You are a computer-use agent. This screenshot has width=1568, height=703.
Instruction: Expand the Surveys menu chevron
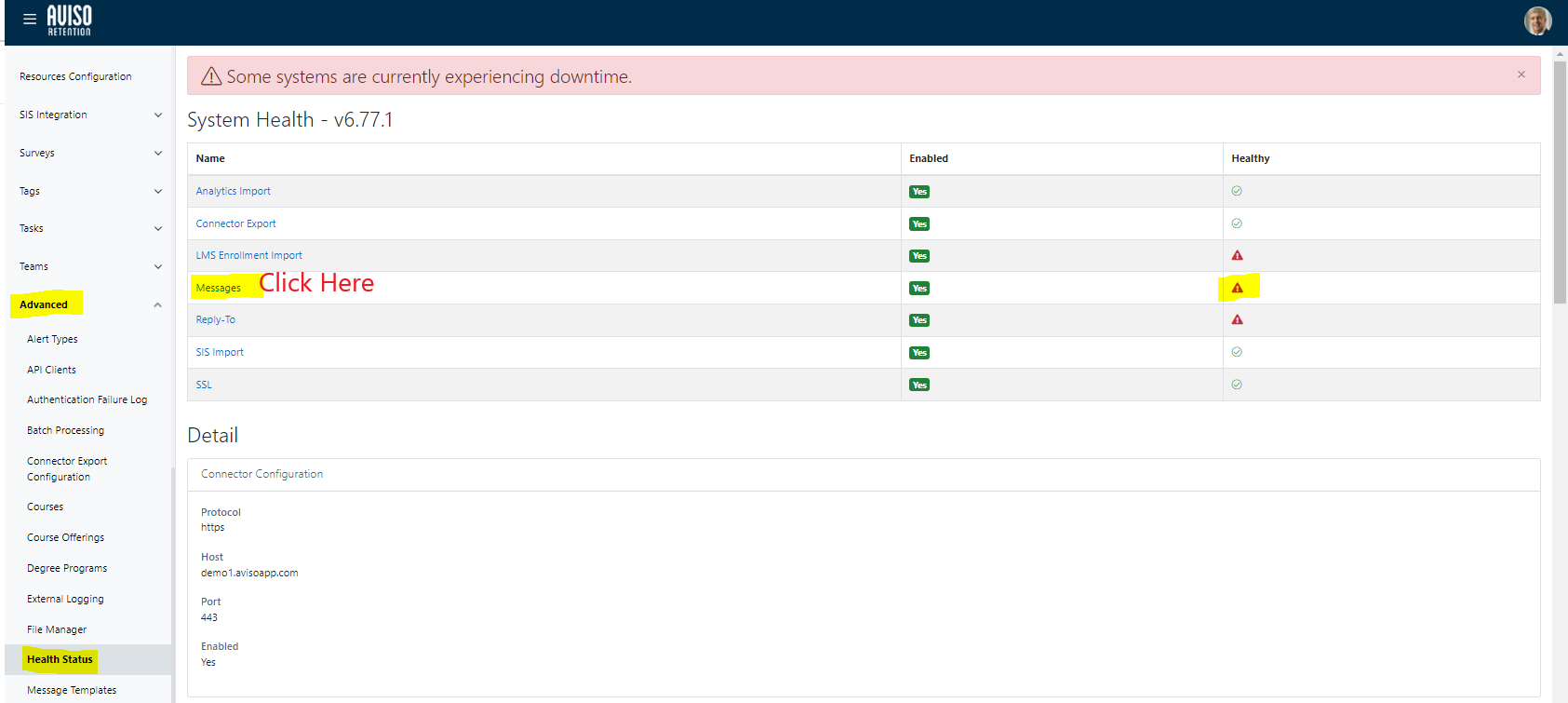point(158,153)
